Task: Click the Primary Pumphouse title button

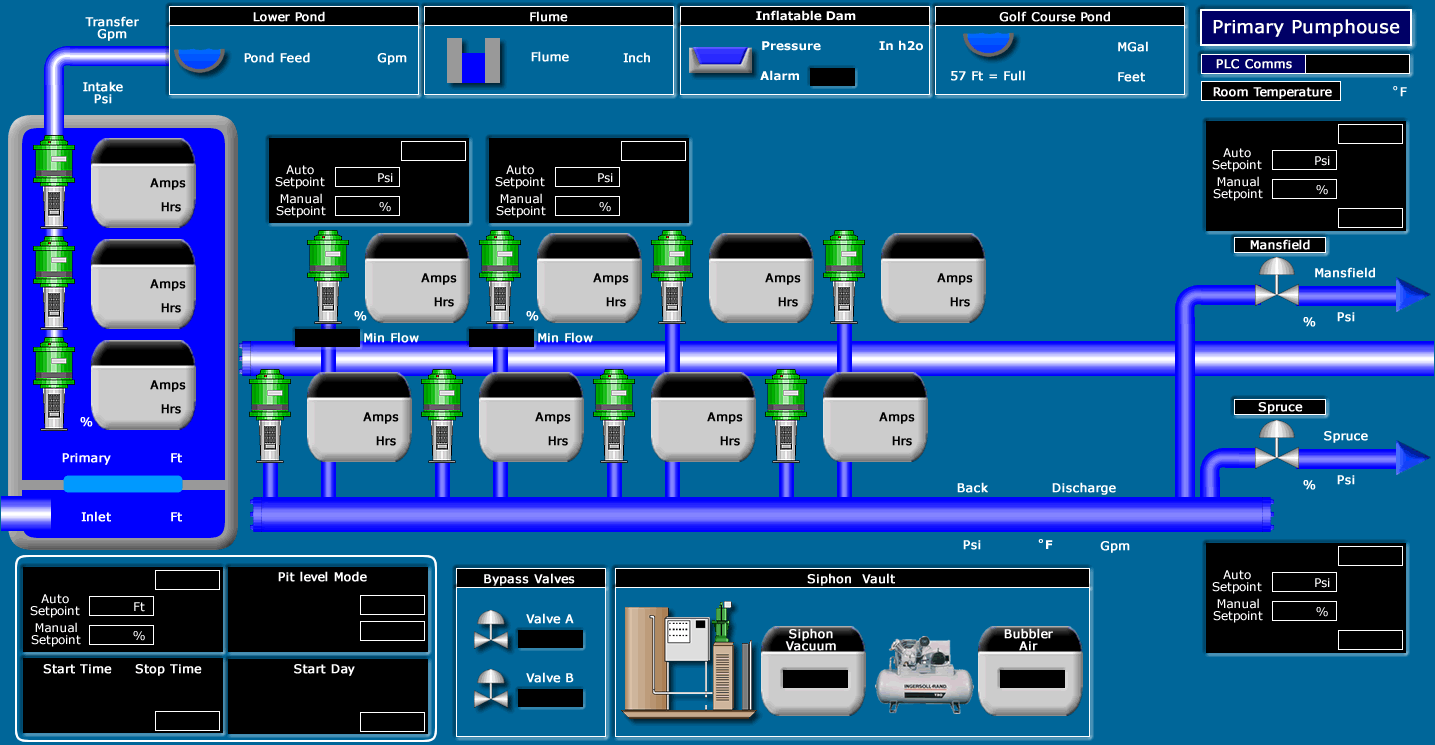Action: tap(1305, 28)
